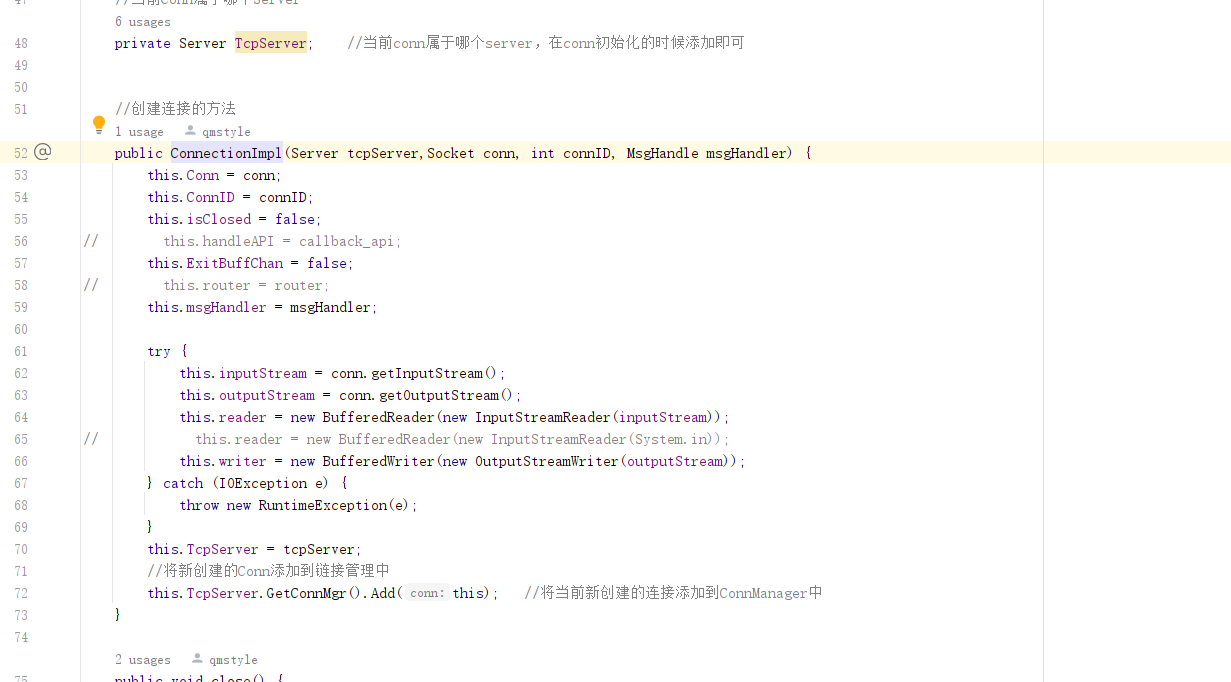Click the "conn:" parameter hint in Add call
Viewport: 1231px width, 682px height.
(427, 593)
